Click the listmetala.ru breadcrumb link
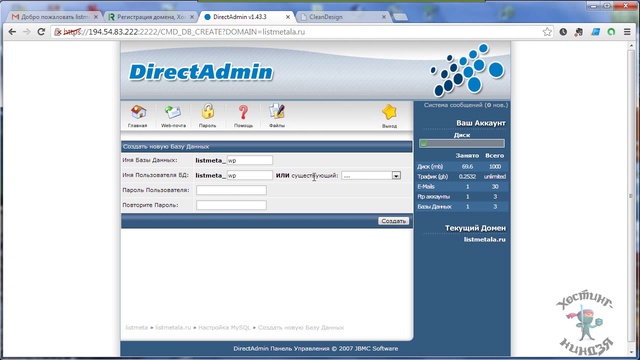Image resolution: width=640 pixels, height=360 pixels. pyautogui.click(x=173, y=328)
